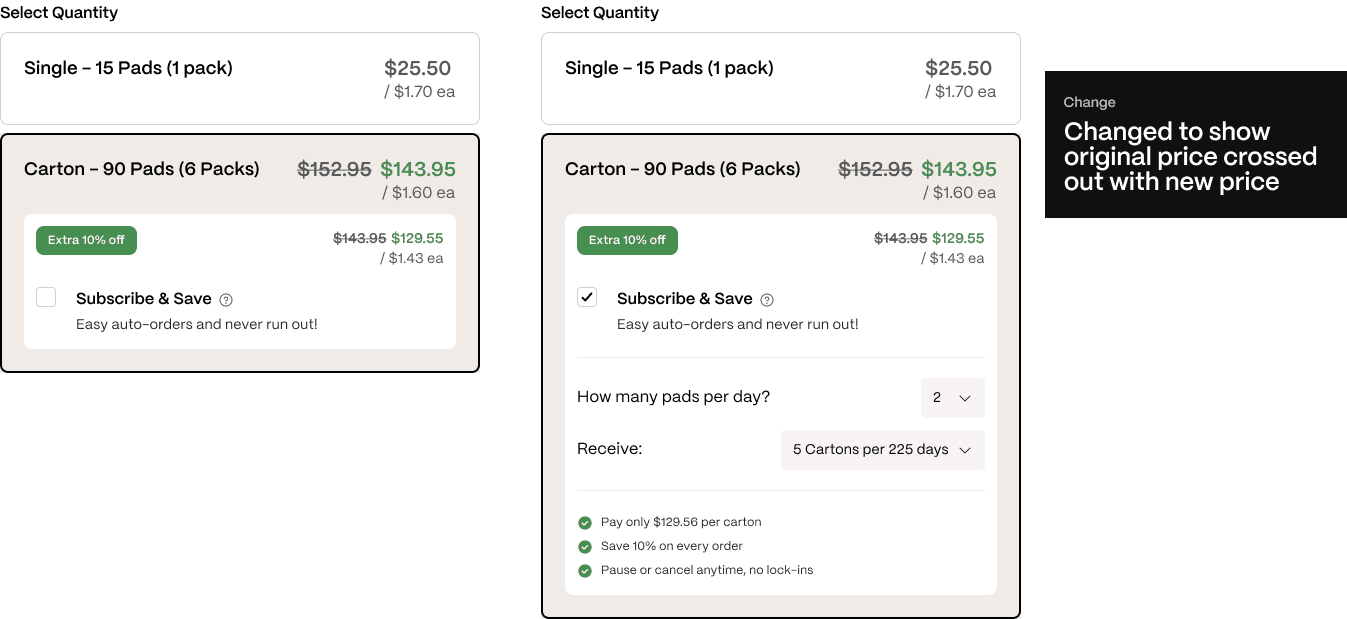Click $143.95 green price in right carton
Screen dimensions: 1347x619
[959, 169]
